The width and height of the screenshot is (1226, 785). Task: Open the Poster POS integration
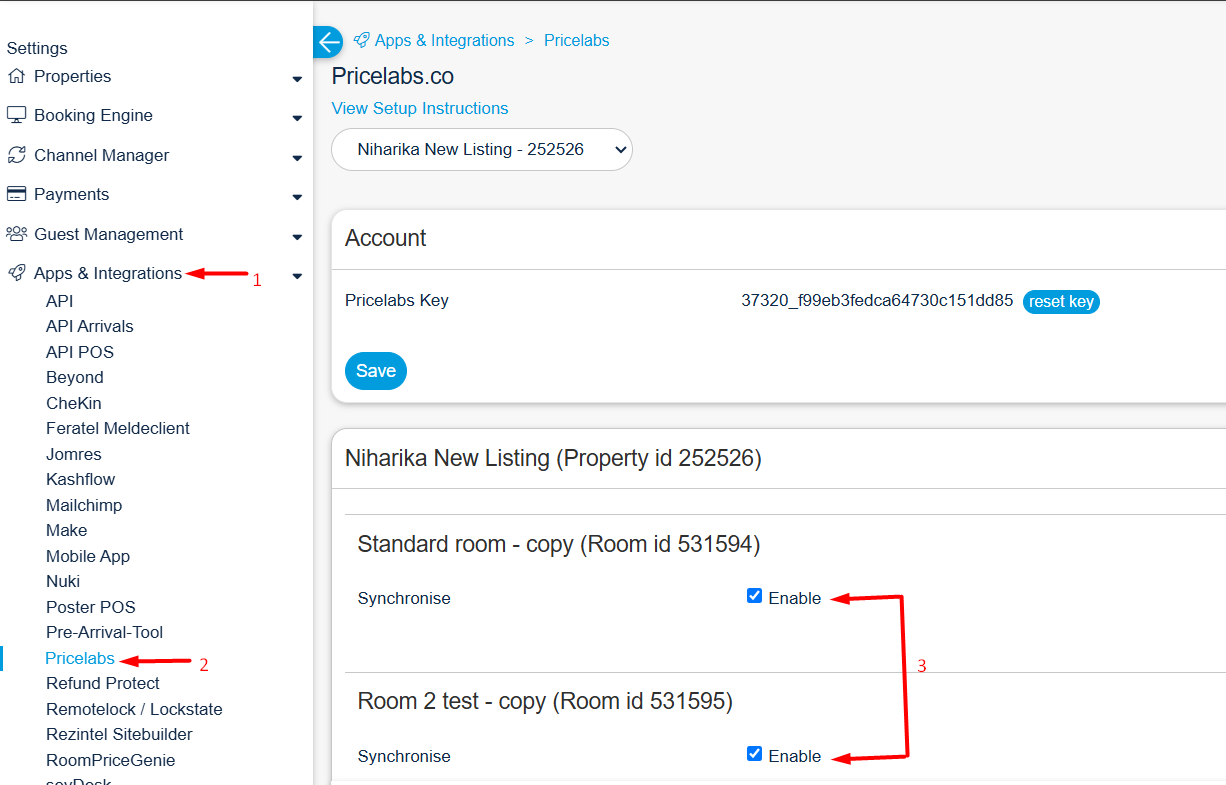tap(90, 607)
